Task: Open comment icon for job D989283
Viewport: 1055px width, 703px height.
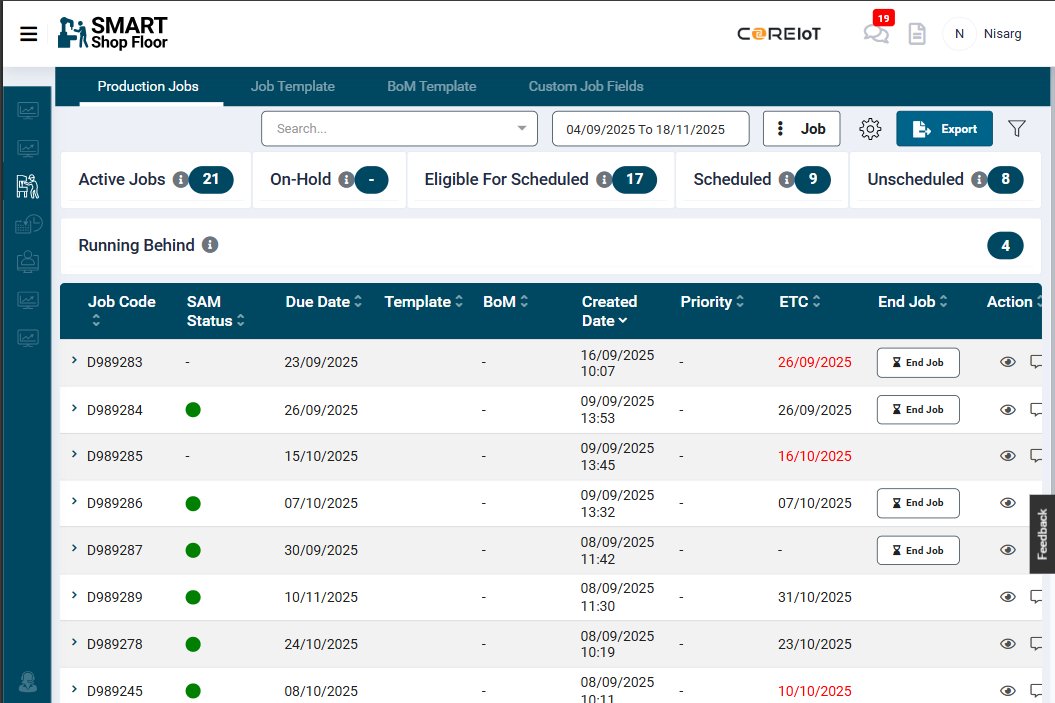Action: coord(1037,362)
